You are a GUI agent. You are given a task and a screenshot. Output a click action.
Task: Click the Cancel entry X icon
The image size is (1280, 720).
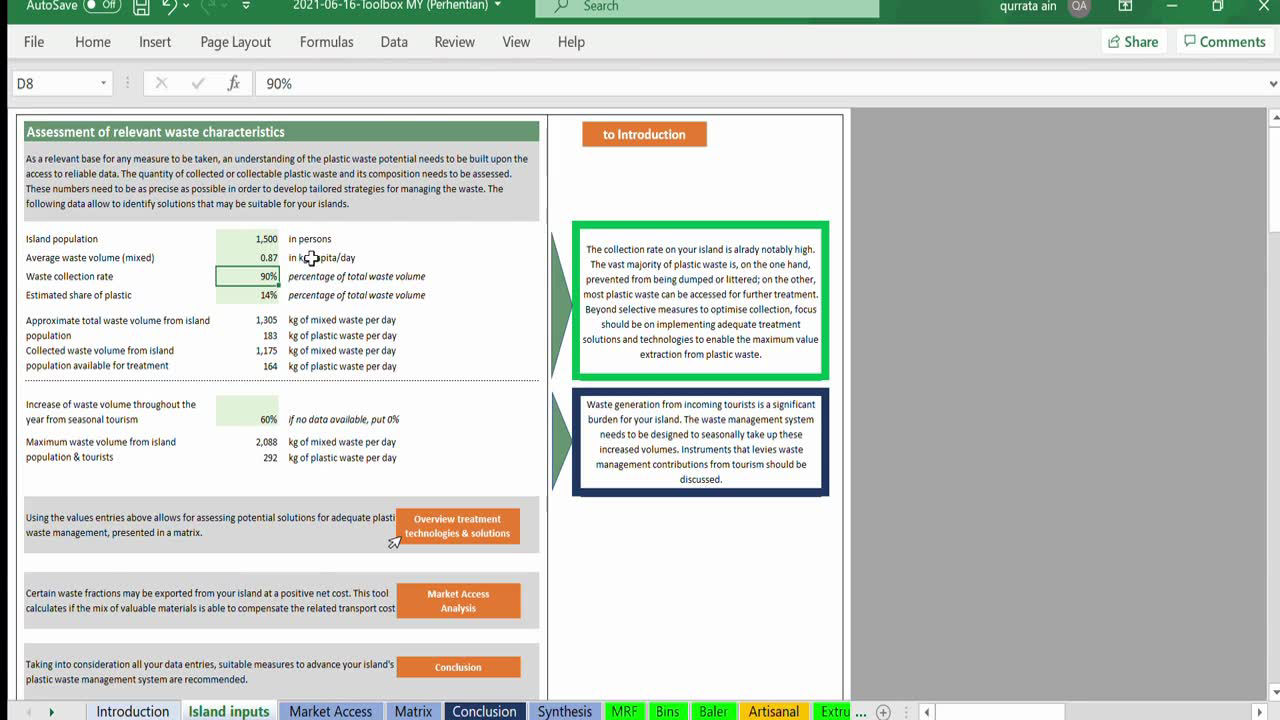click(162, 84)
